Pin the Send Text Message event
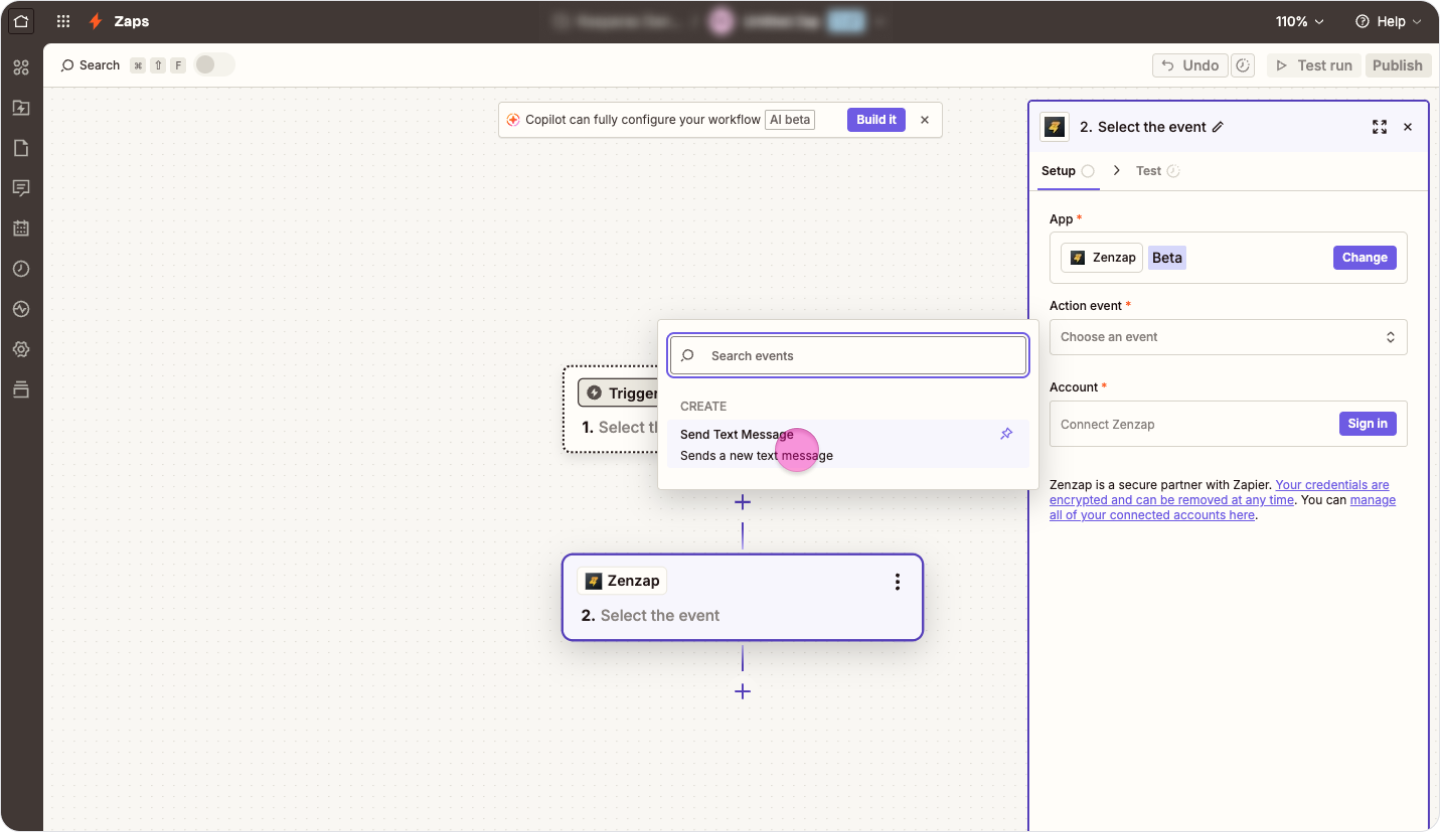The height and width of the screenshot is (832, 1440). point(1006,434)
